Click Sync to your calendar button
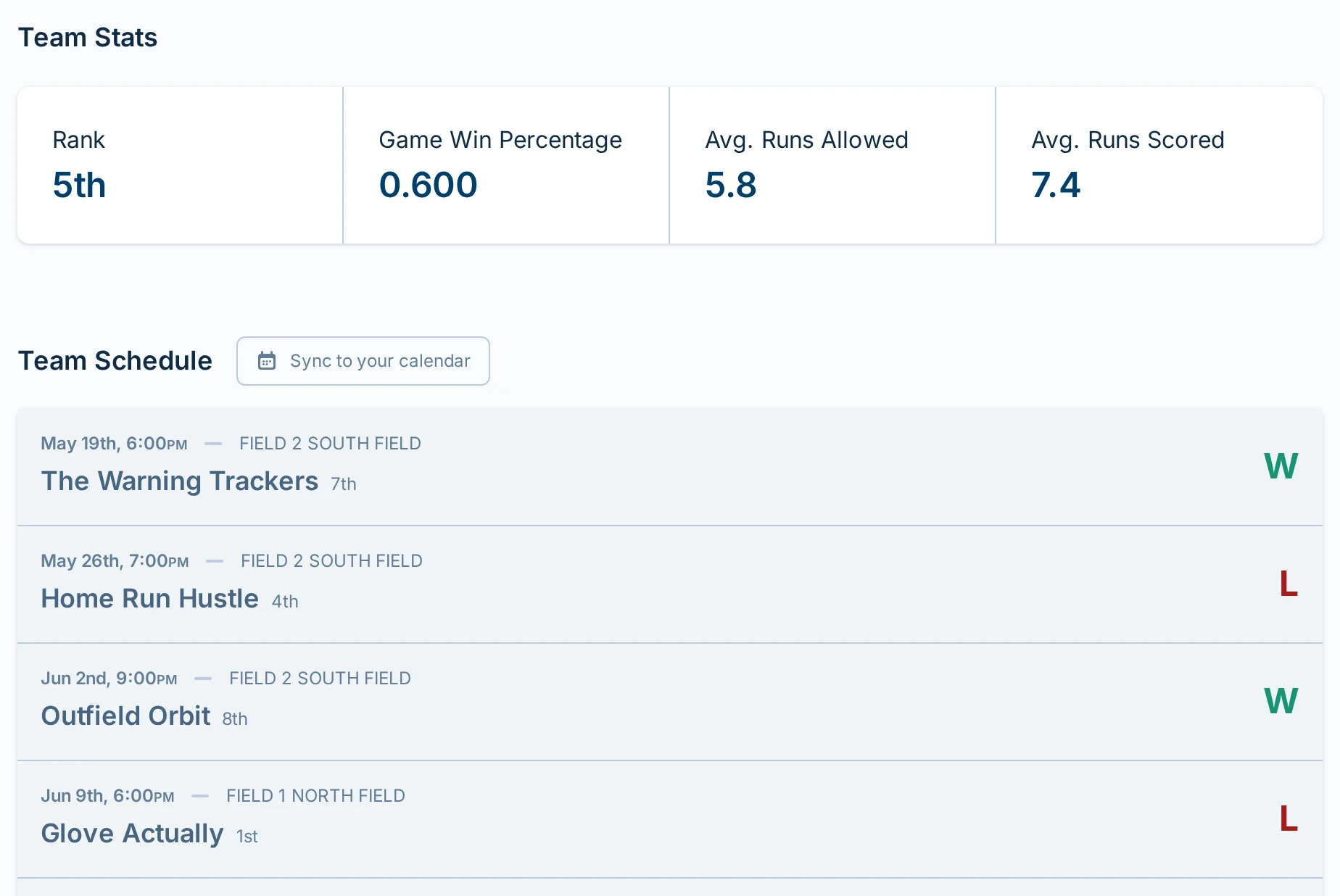Image resolution: width=1340 pixels, height=896 pixels. pos(363,361)
